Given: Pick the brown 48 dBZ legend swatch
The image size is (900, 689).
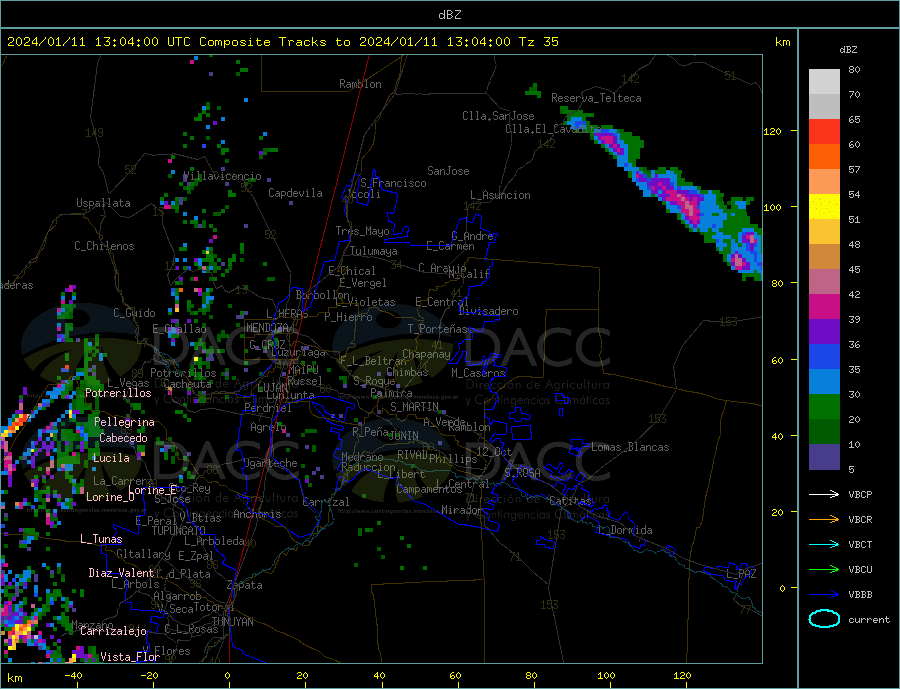Looking at the screenshot, I should [824, 257].
